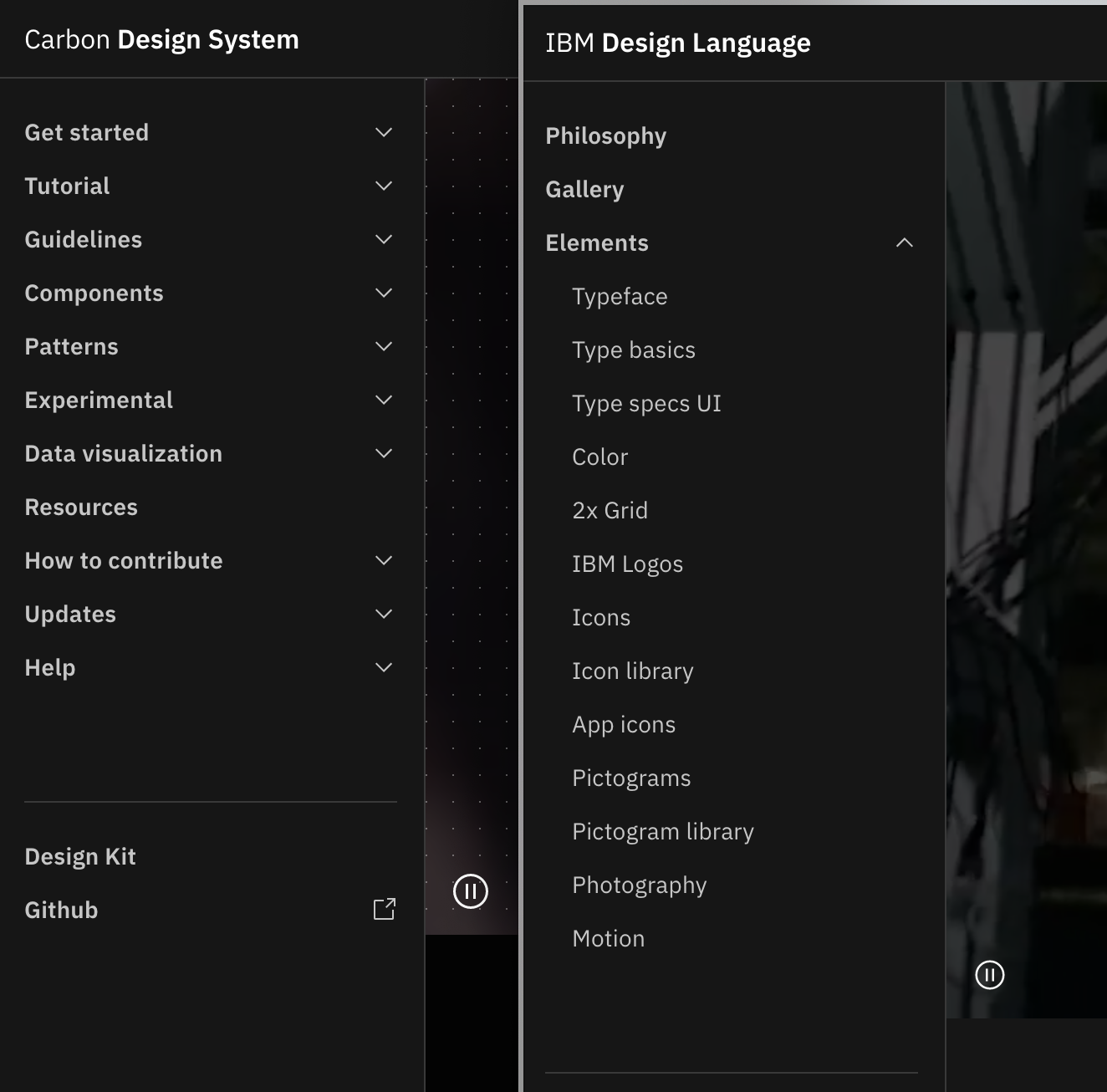The height and width of the screenshot is (1092, 1107).
Task: Select the Motion element
Action: 608,938
